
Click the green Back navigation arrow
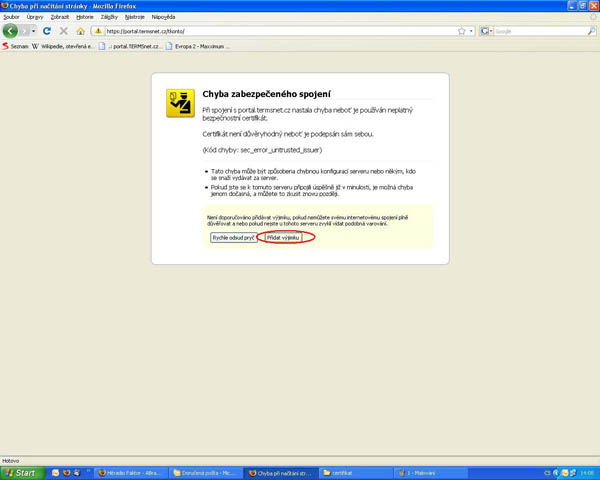(11, 31)
